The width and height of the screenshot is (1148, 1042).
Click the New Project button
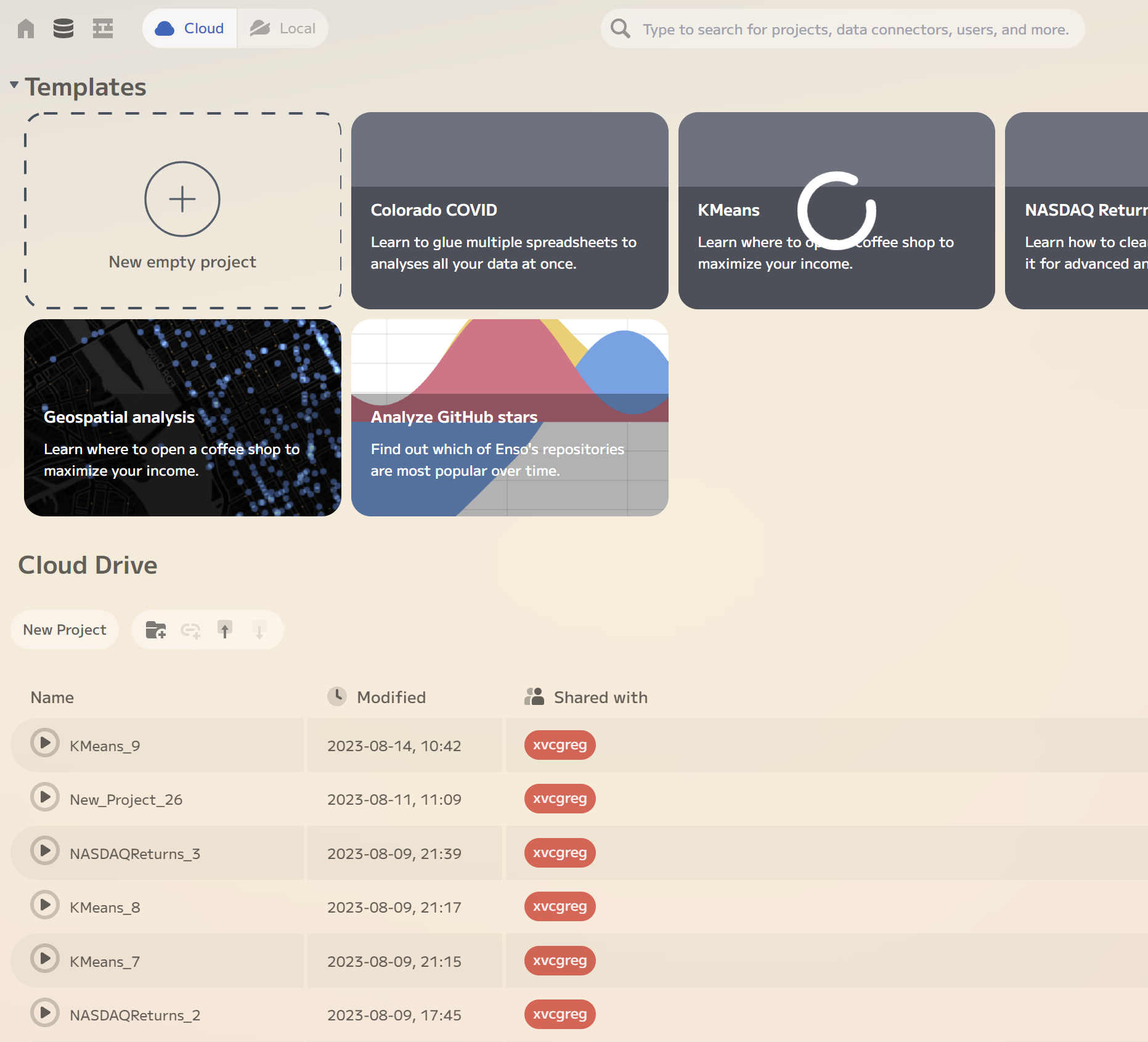pyautogui.click(x=64, y=629)
